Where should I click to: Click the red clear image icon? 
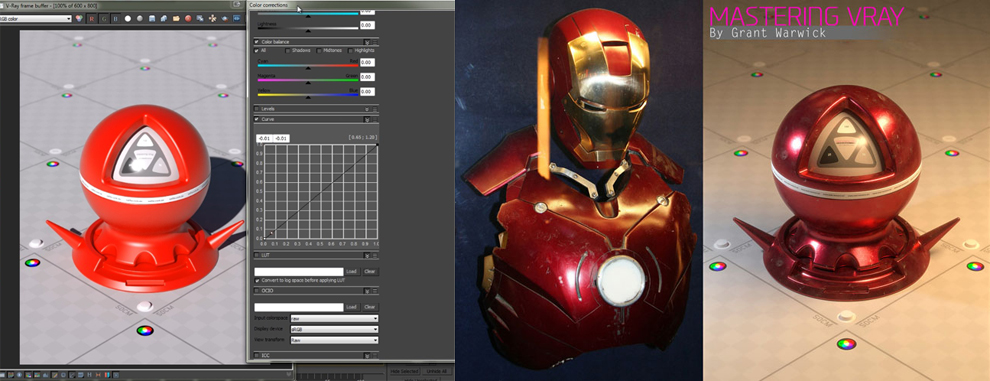(x=188, y=19)
